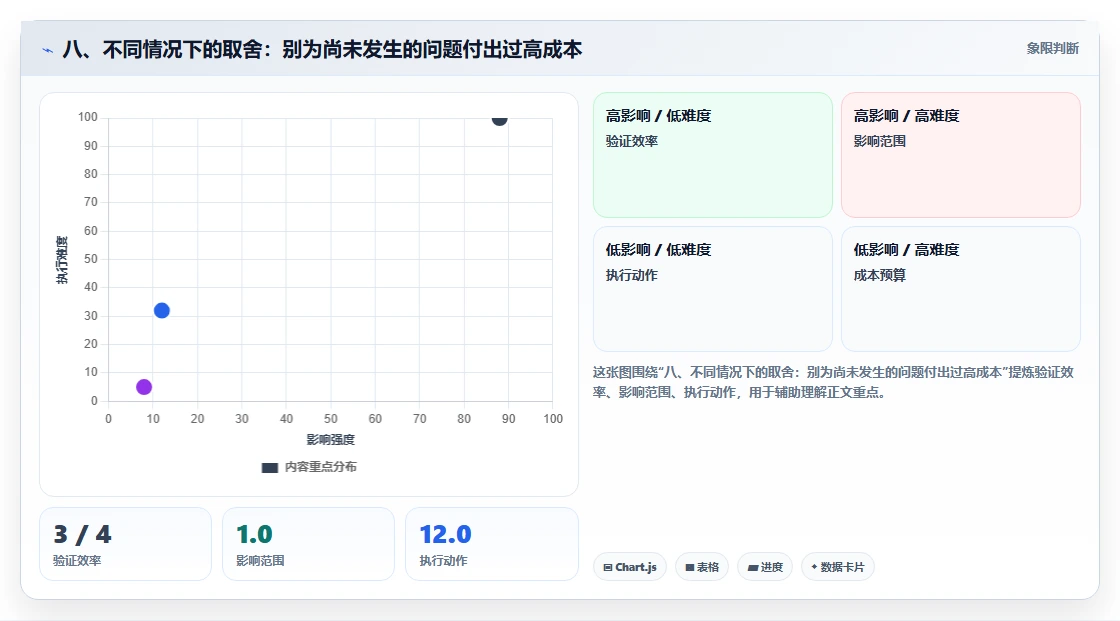Click the lightning icon beside the section title
Image resolution: width=1120 pixels, height=621 pixels.
pyautogui.click(x=48, y=50)
